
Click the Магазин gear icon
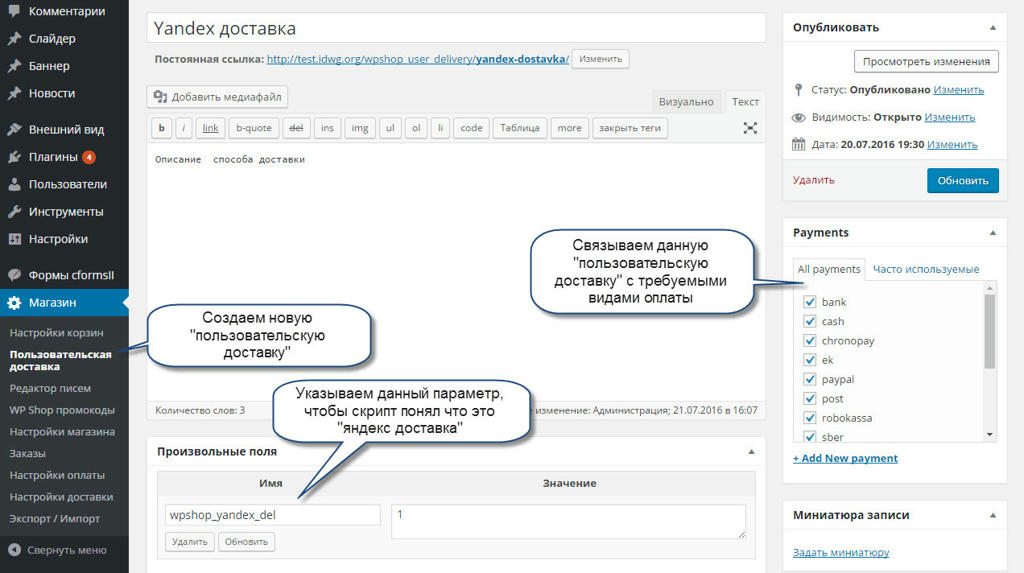[14, 303]
